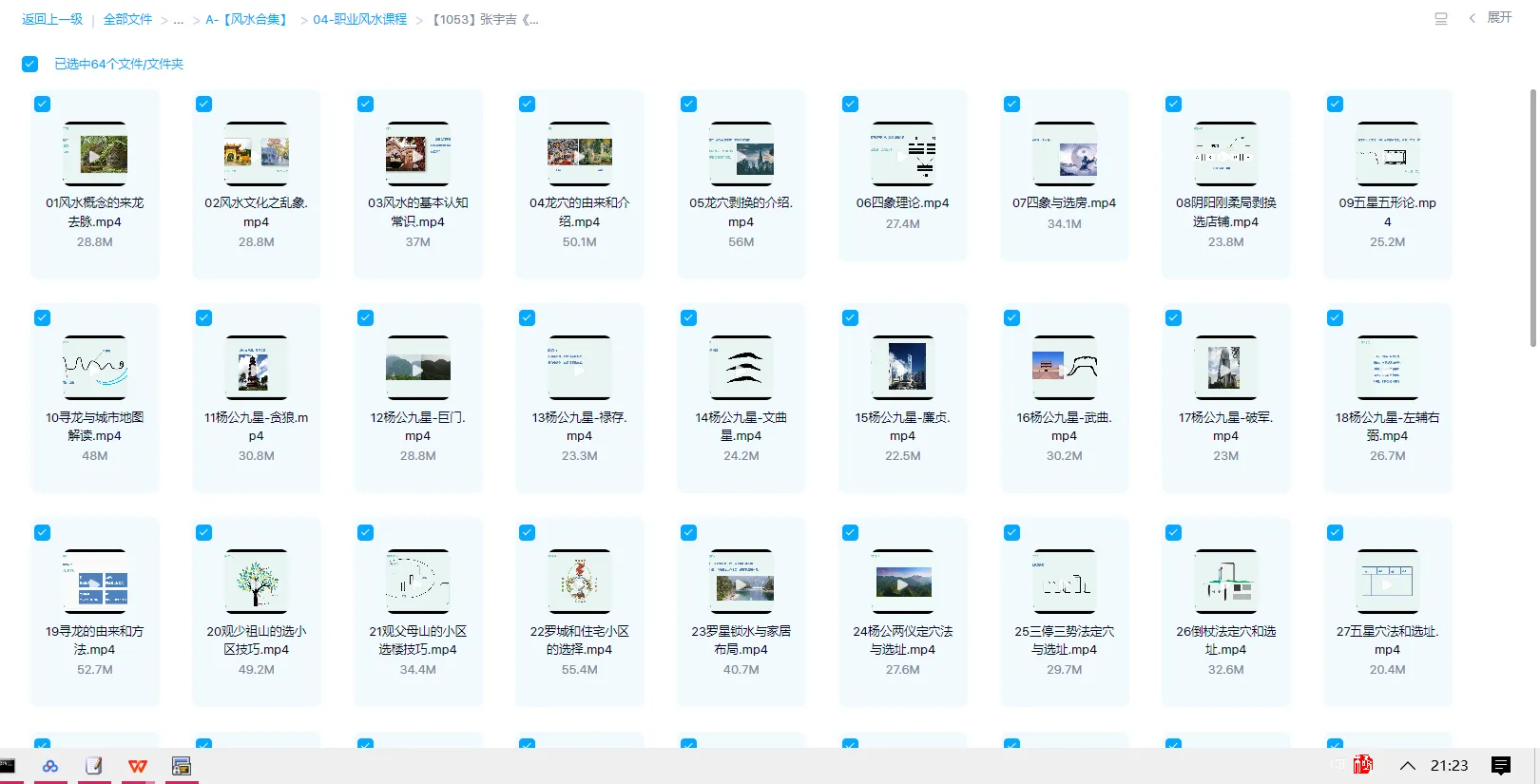This screenshot has width=1540, height=784.
Task: Open WPS Office from the taskbar
Action: click(138, 766)
